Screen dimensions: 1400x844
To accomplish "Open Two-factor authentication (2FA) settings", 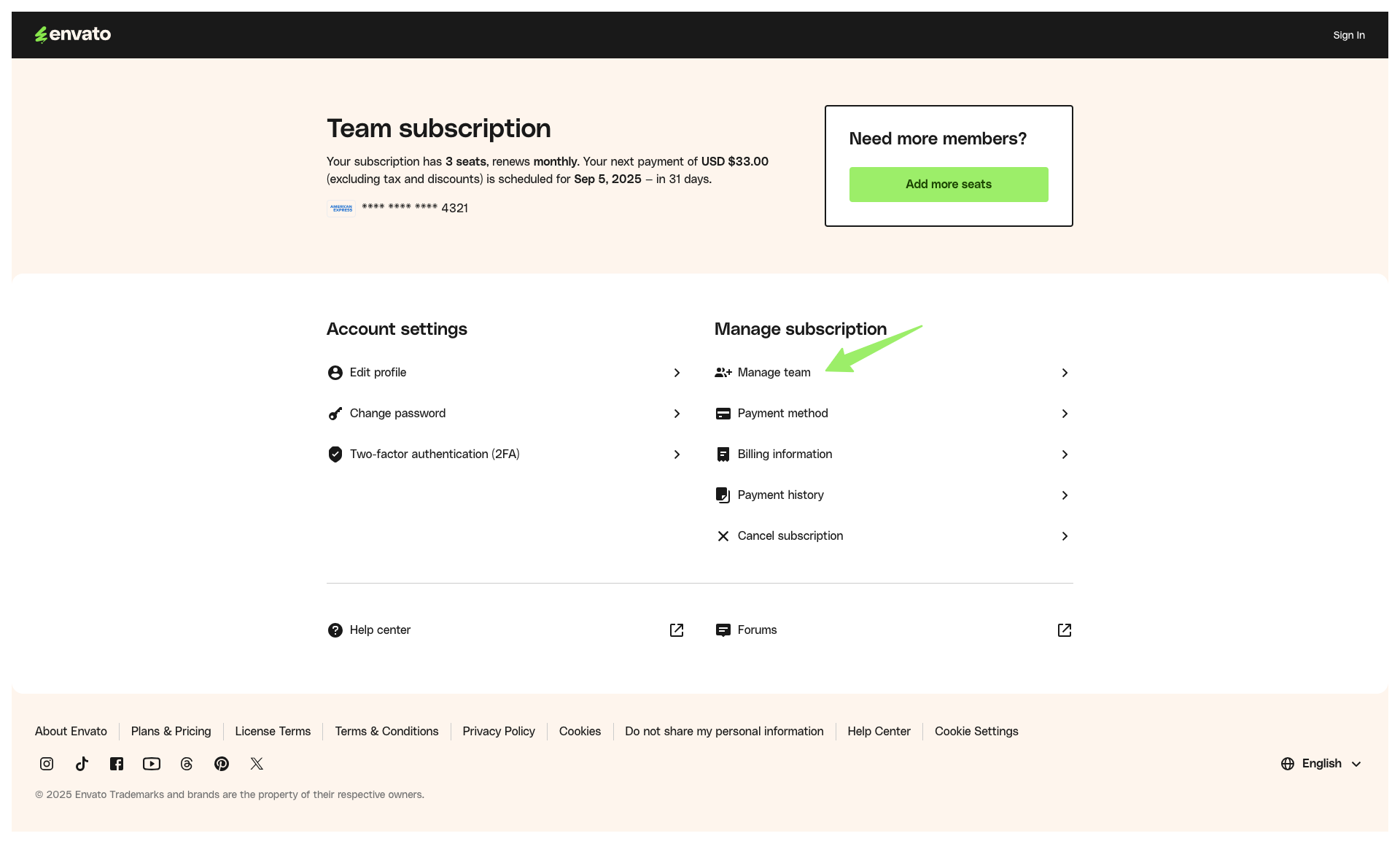I will click(435, 454).
